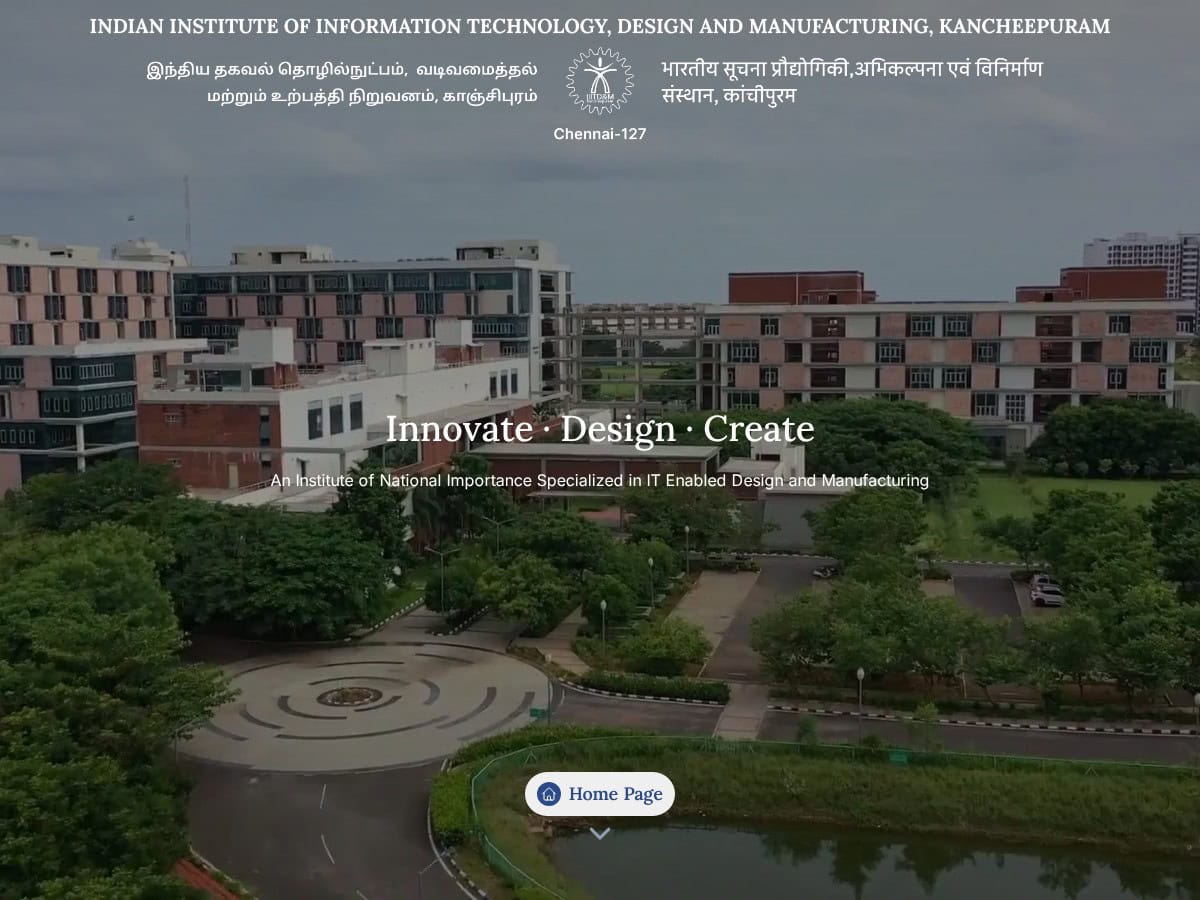This screenshot has width=1200, height=900.
Task: Click the Institute of National Importance subtitle
Action: (600, 481)
